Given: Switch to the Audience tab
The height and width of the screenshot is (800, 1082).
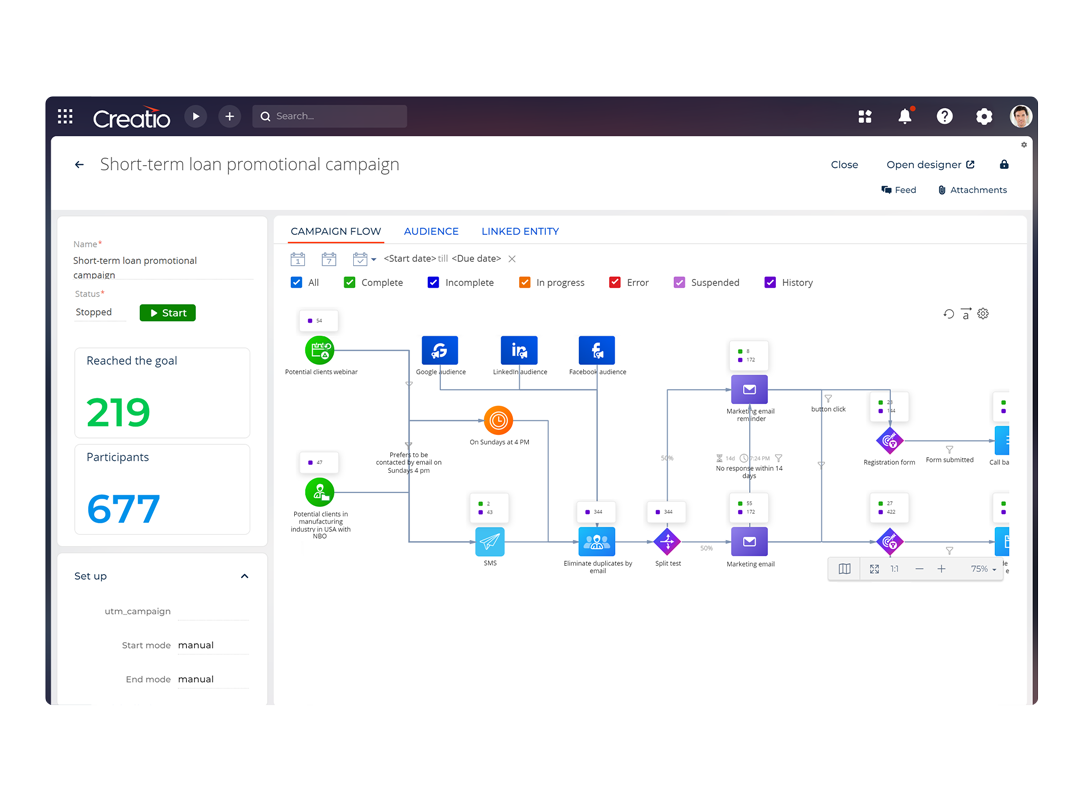Looking at the screenshot, I should (x=431, y=231).
